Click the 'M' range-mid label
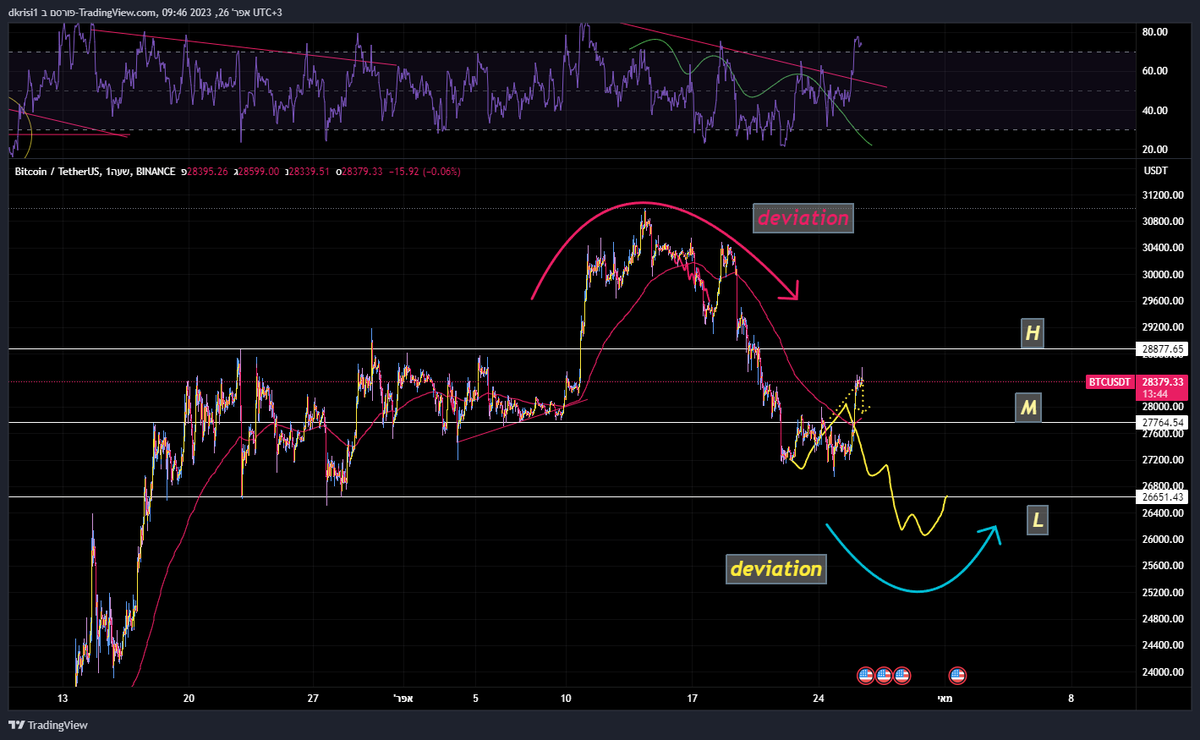 [1028, 407]
